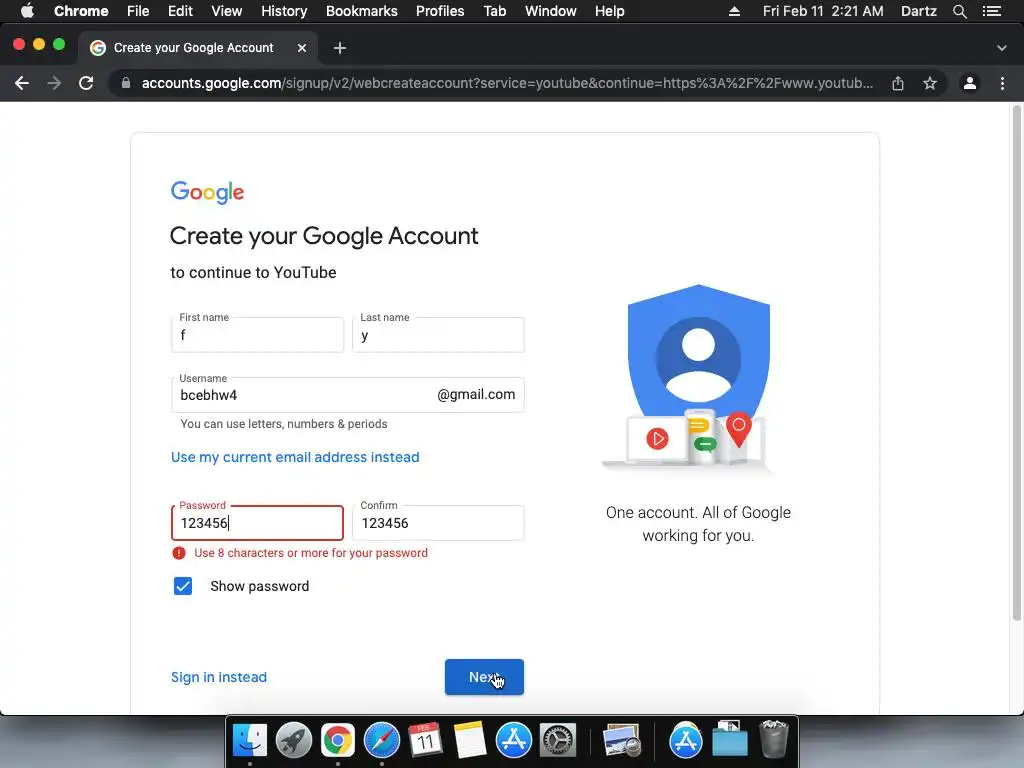1024x768 pixels.
Task: Click Use my current email address instead
Action: [x=295, y=457]
